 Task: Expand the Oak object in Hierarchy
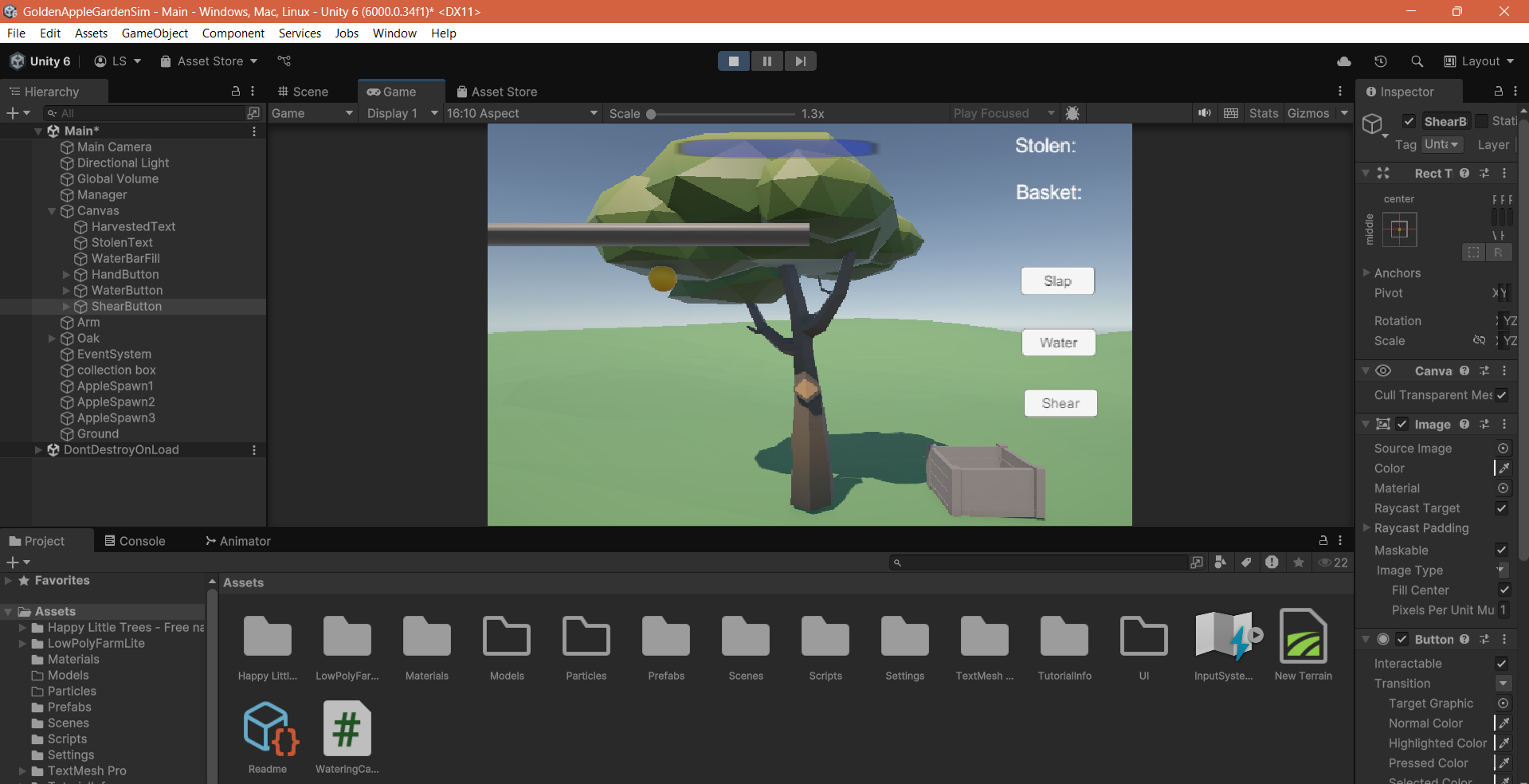(x=52, y=339)
